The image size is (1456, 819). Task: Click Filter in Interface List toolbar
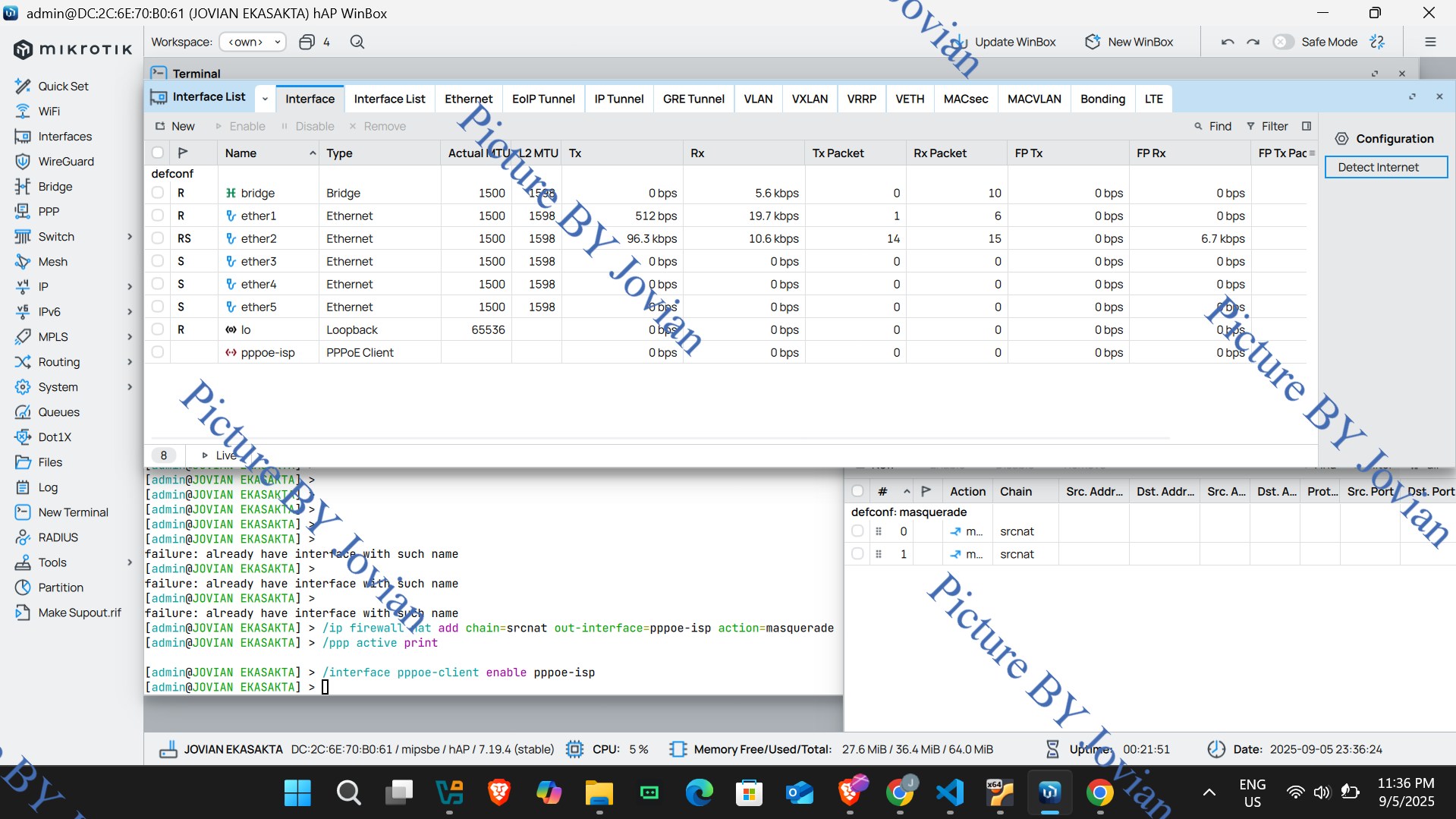click(x=1267, y=126)
